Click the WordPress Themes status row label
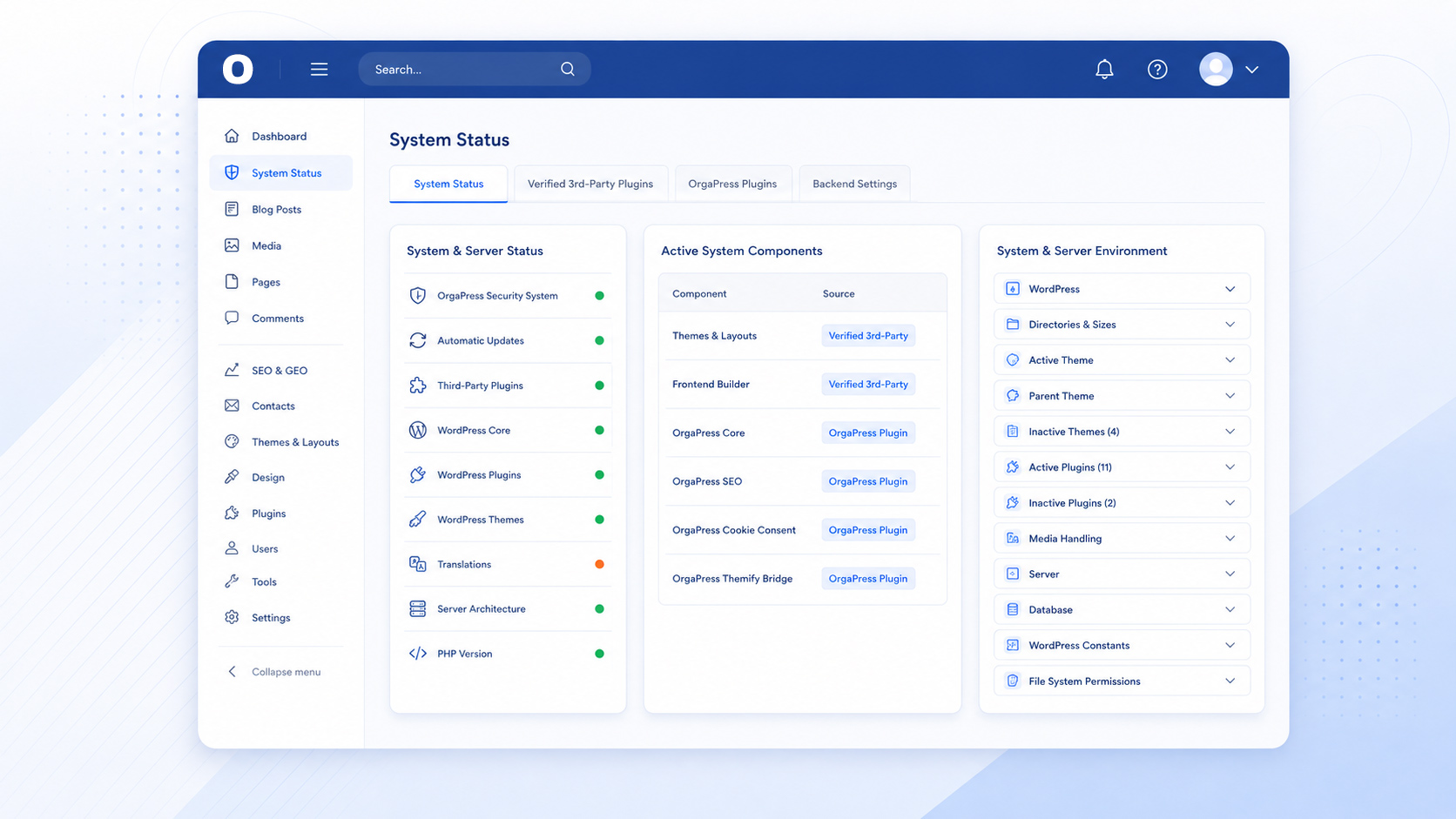The height and width of the screenshot is (819, 1456). pyautogui.click(x=481, y=520)
